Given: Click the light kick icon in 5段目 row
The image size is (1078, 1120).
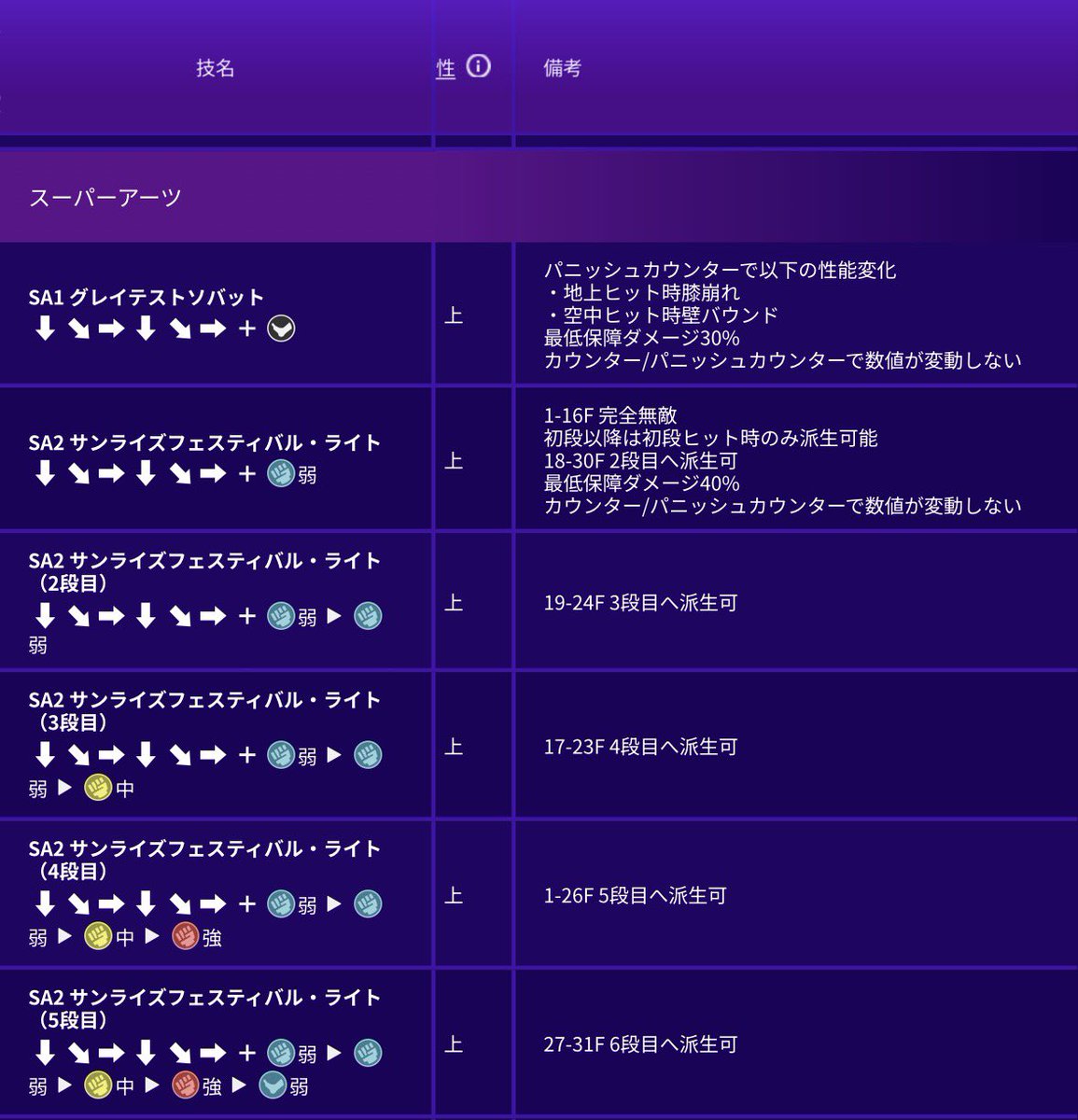Looking at the screenshot, I should pyautogui.click(x=273, y=1085).
